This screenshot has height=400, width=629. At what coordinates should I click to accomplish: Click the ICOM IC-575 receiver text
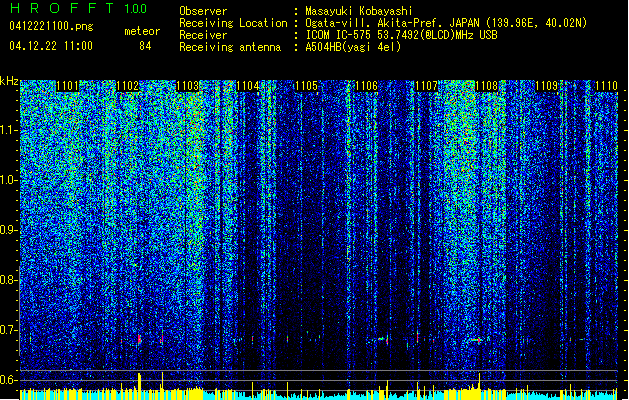tap(401, 35)
